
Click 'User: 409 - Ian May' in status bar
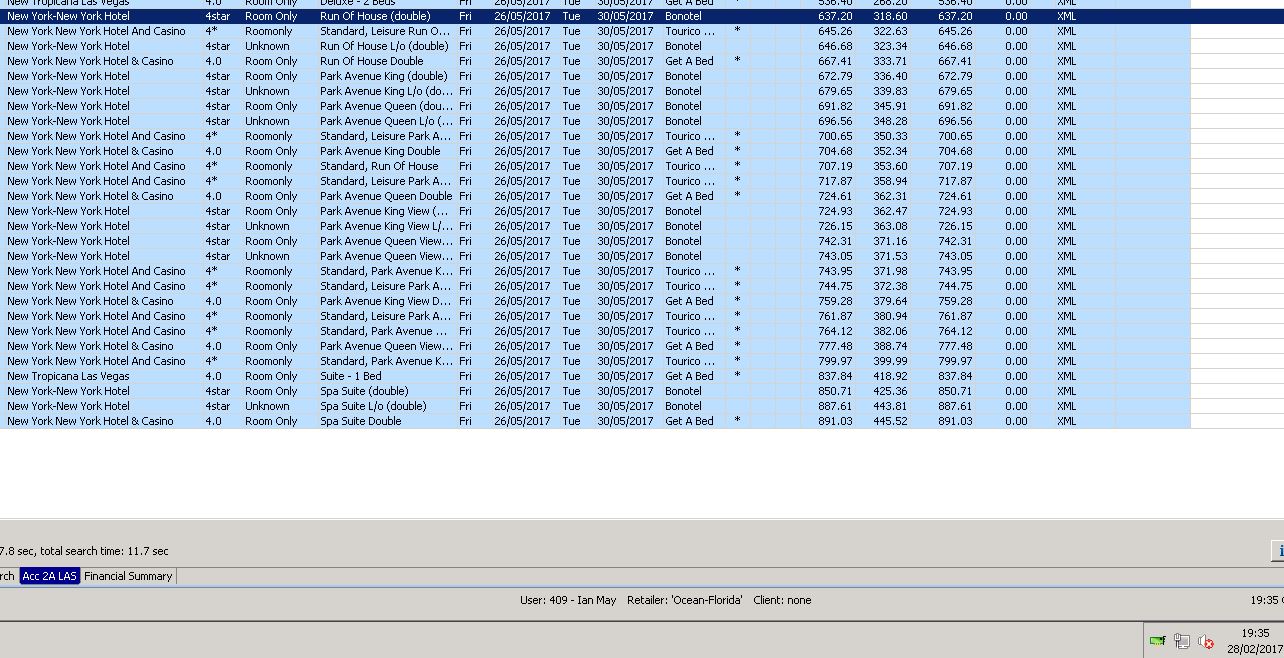click(568, 600)
